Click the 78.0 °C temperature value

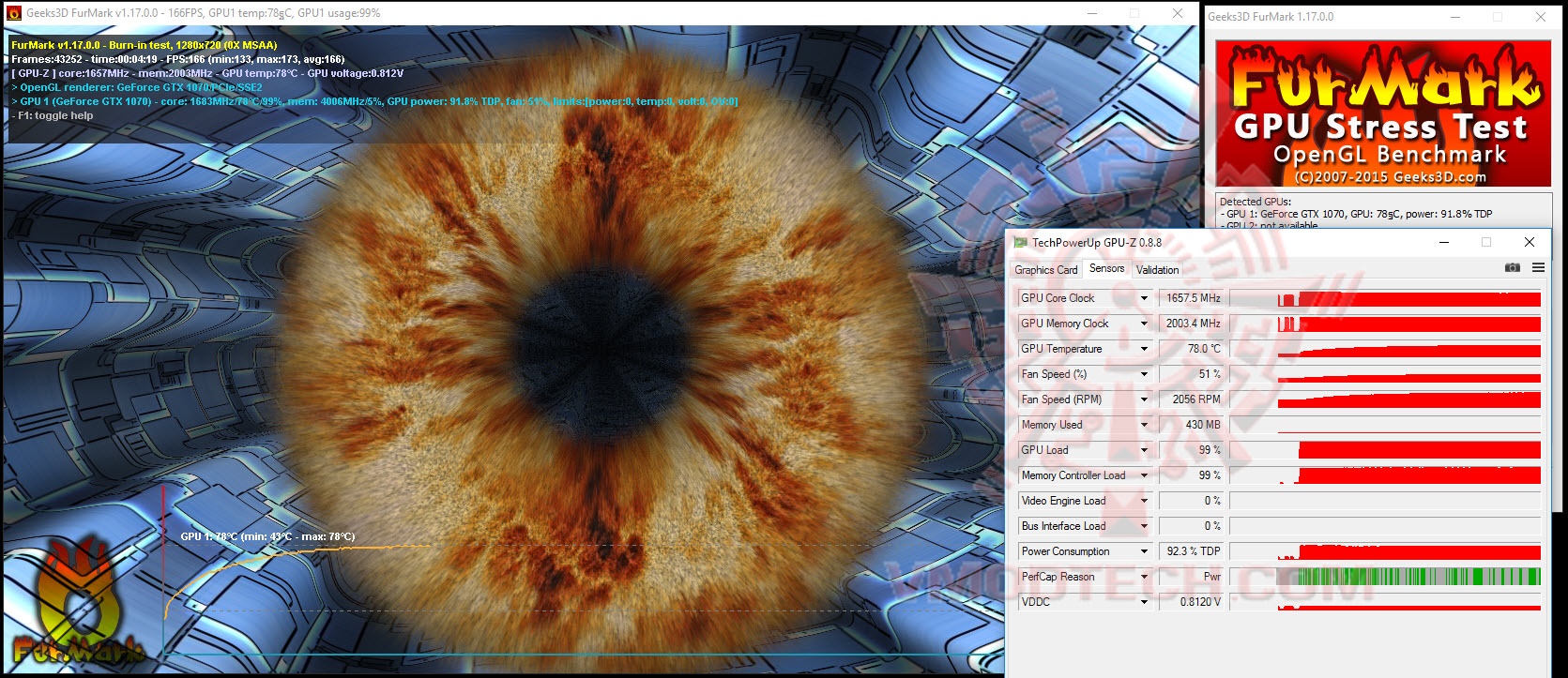coord(1192,349)
